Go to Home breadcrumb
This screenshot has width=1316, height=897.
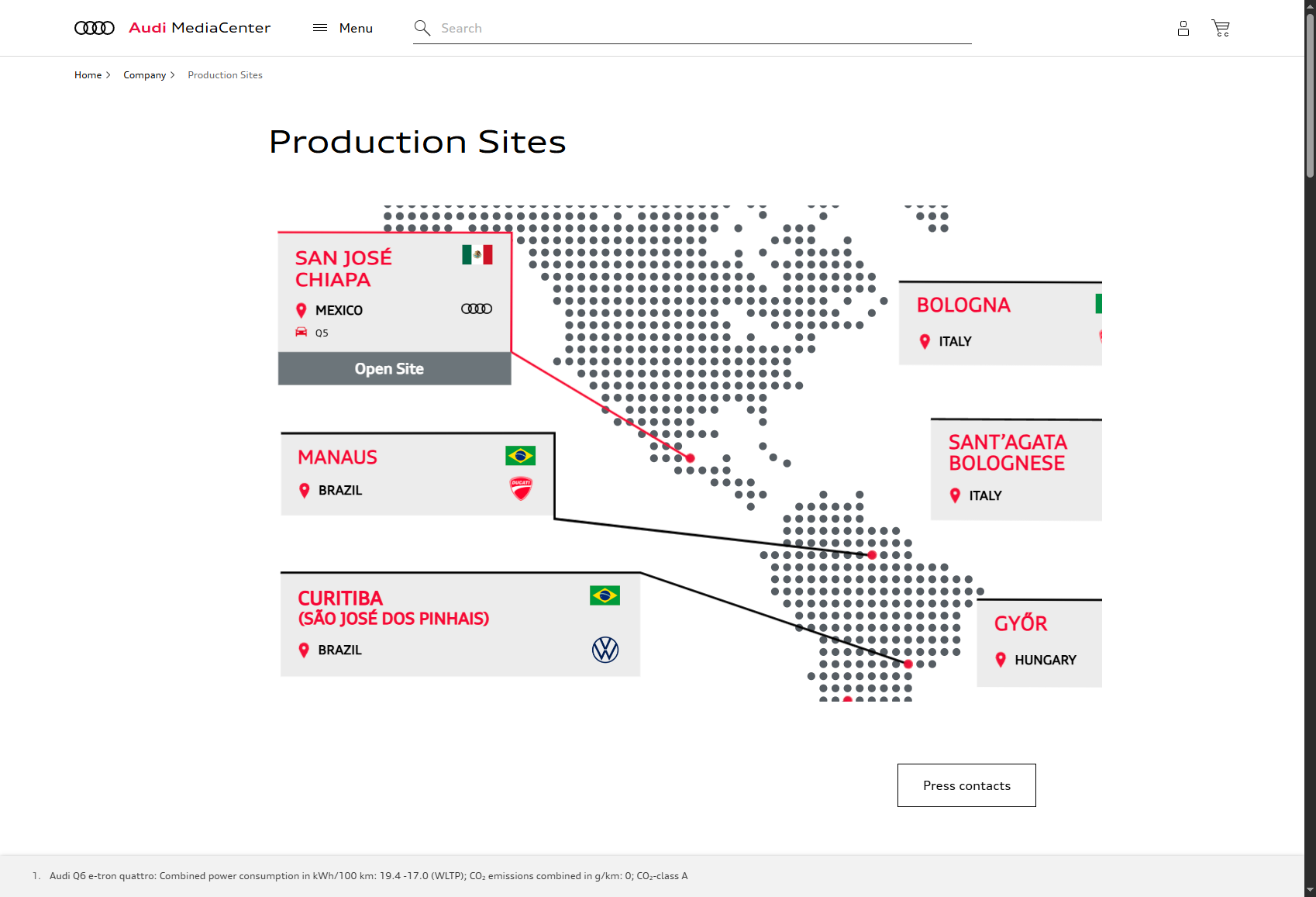(x=88, y=75)
